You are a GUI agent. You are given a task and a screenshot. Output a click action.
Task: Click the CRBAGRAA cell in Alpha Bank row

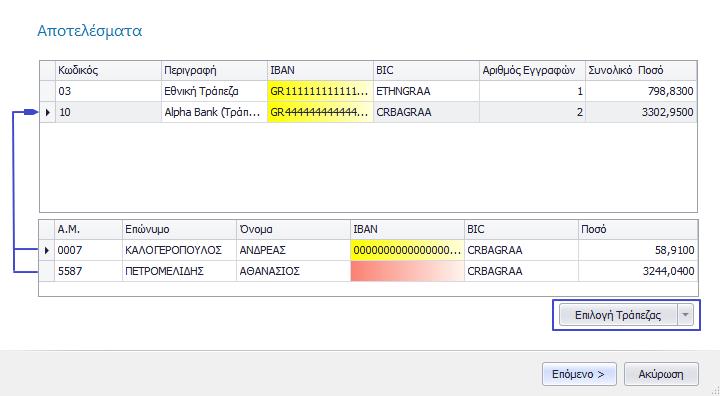(x=426, y=112)
